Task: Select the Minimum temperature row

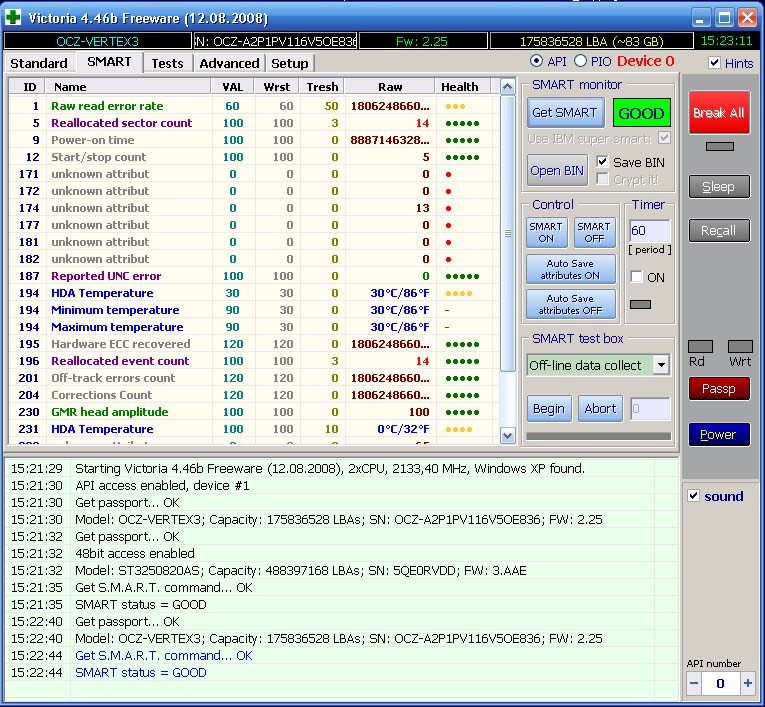Action: (254, 310)
